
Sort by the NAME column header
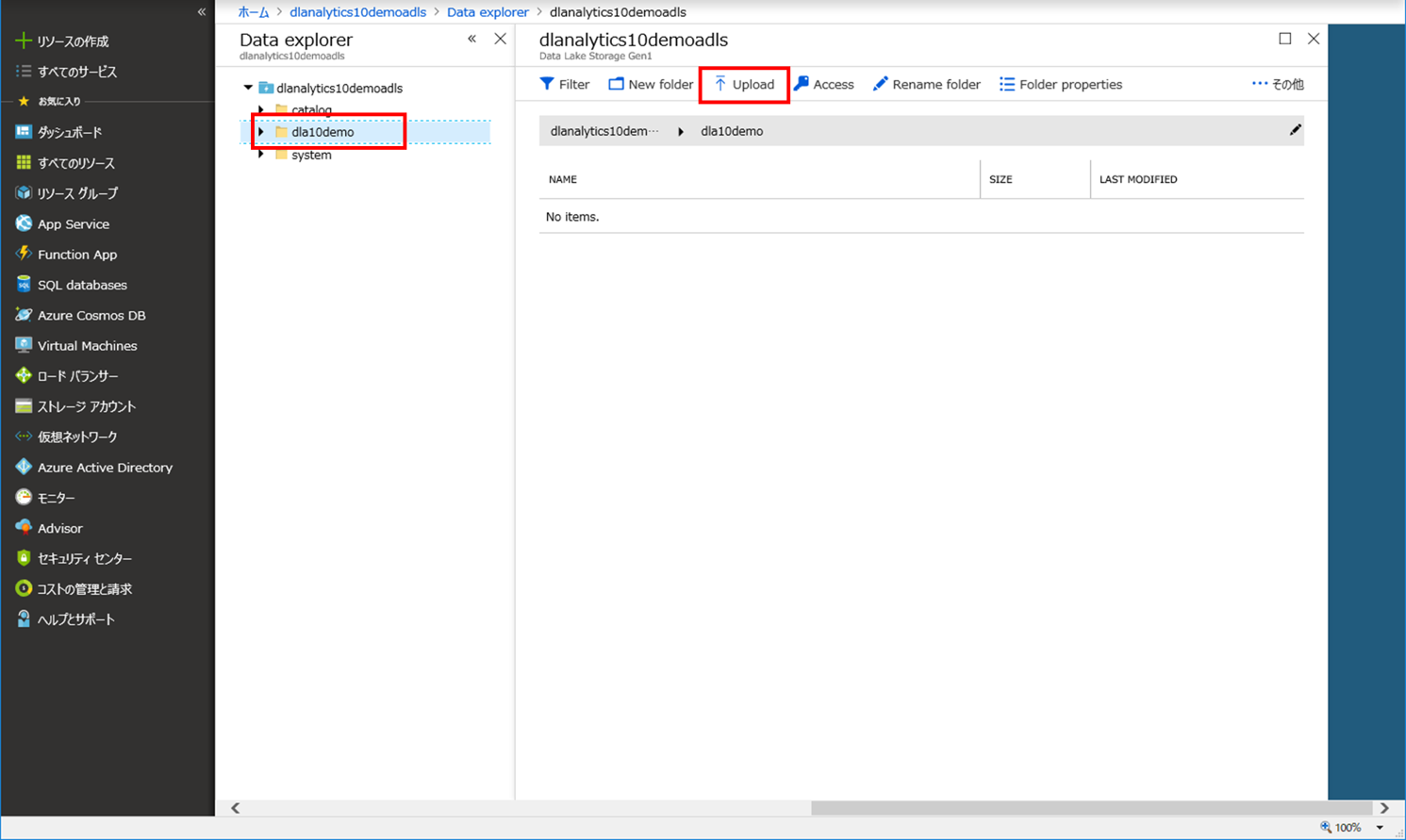click(x=563, y=179)
